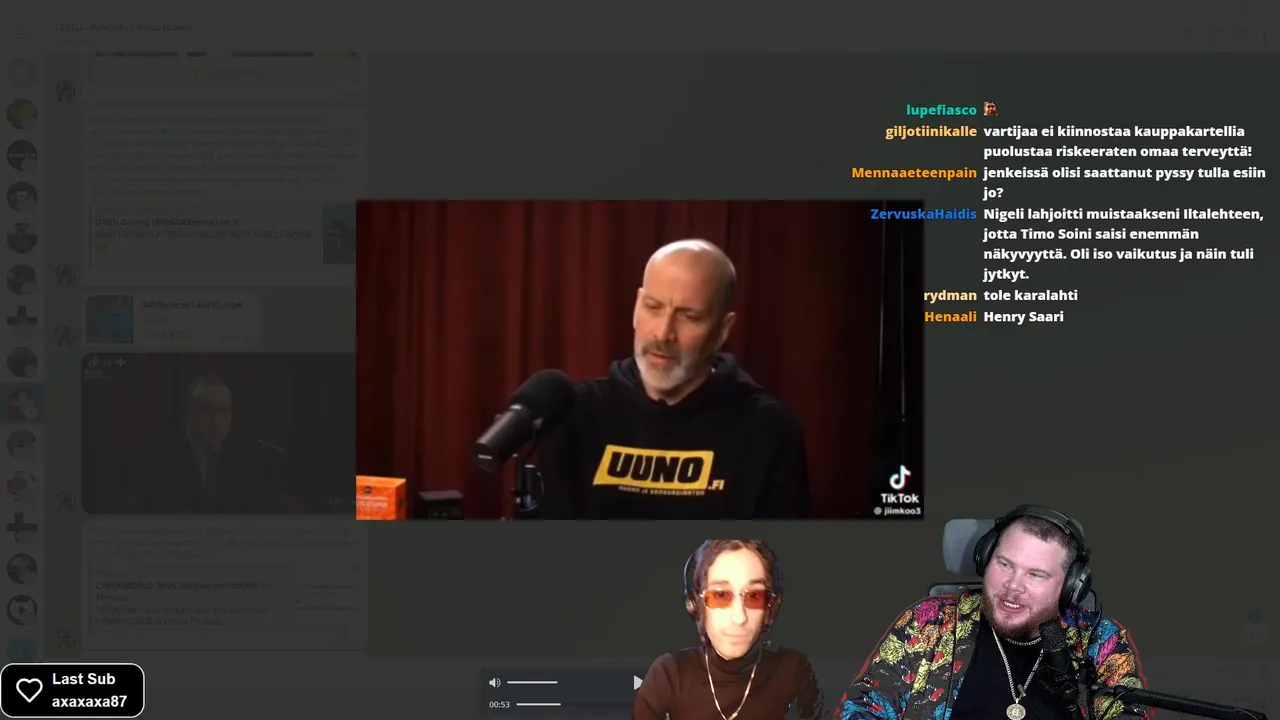Seek using the progress bar beside 00:53
Image resolution: width=1280 pixels, height=720 pixels.
538,704
